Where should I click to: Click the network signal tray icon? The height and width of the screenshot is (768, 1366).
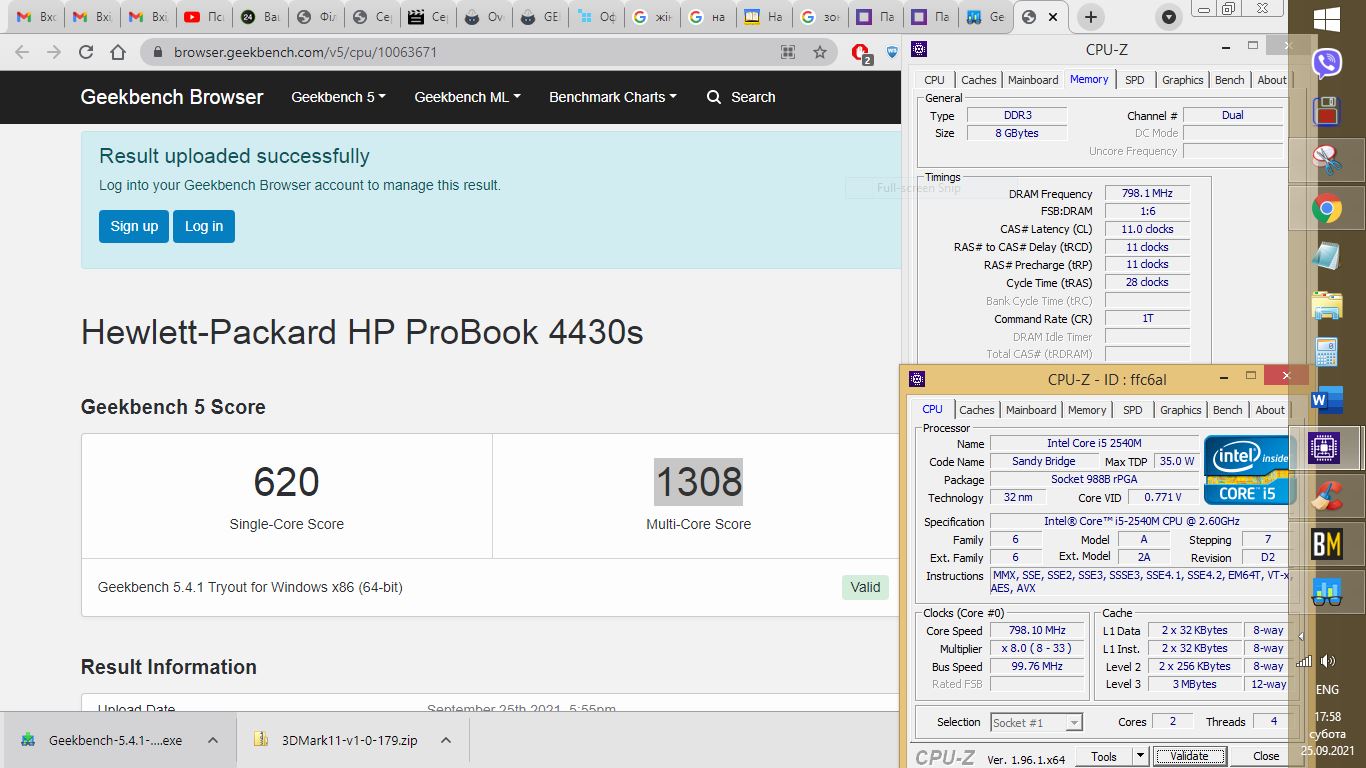tap(1304, 661)
